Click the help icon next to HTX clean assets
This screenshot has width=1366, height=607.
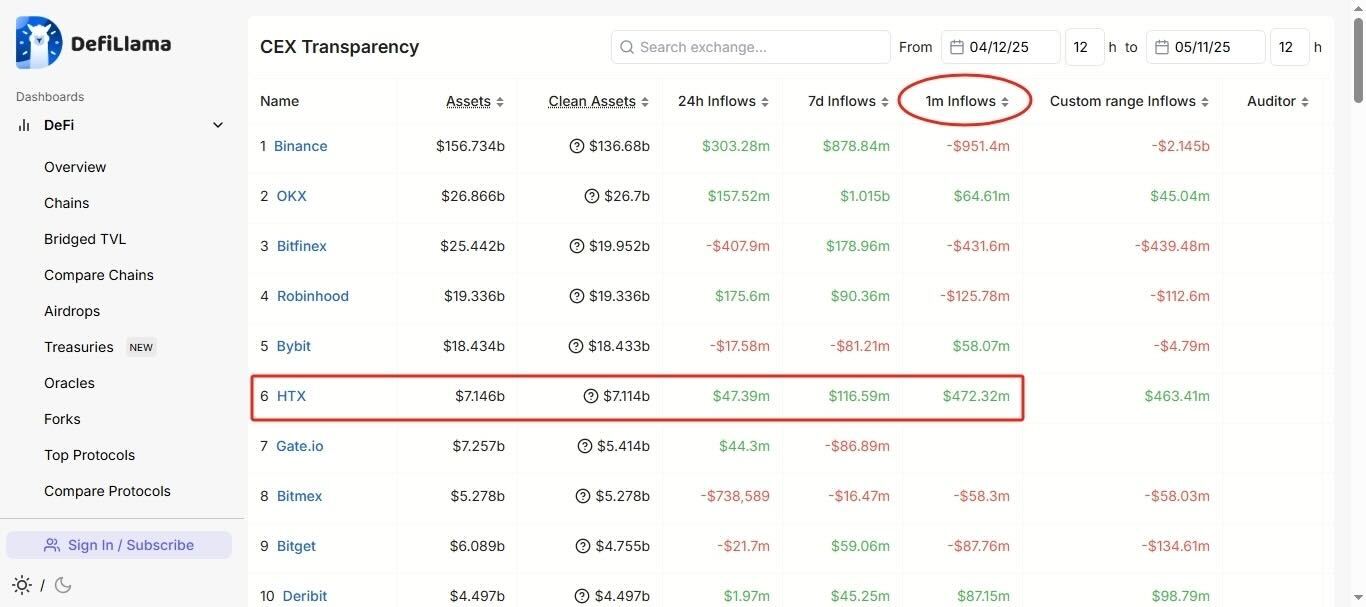coord(591,396)
